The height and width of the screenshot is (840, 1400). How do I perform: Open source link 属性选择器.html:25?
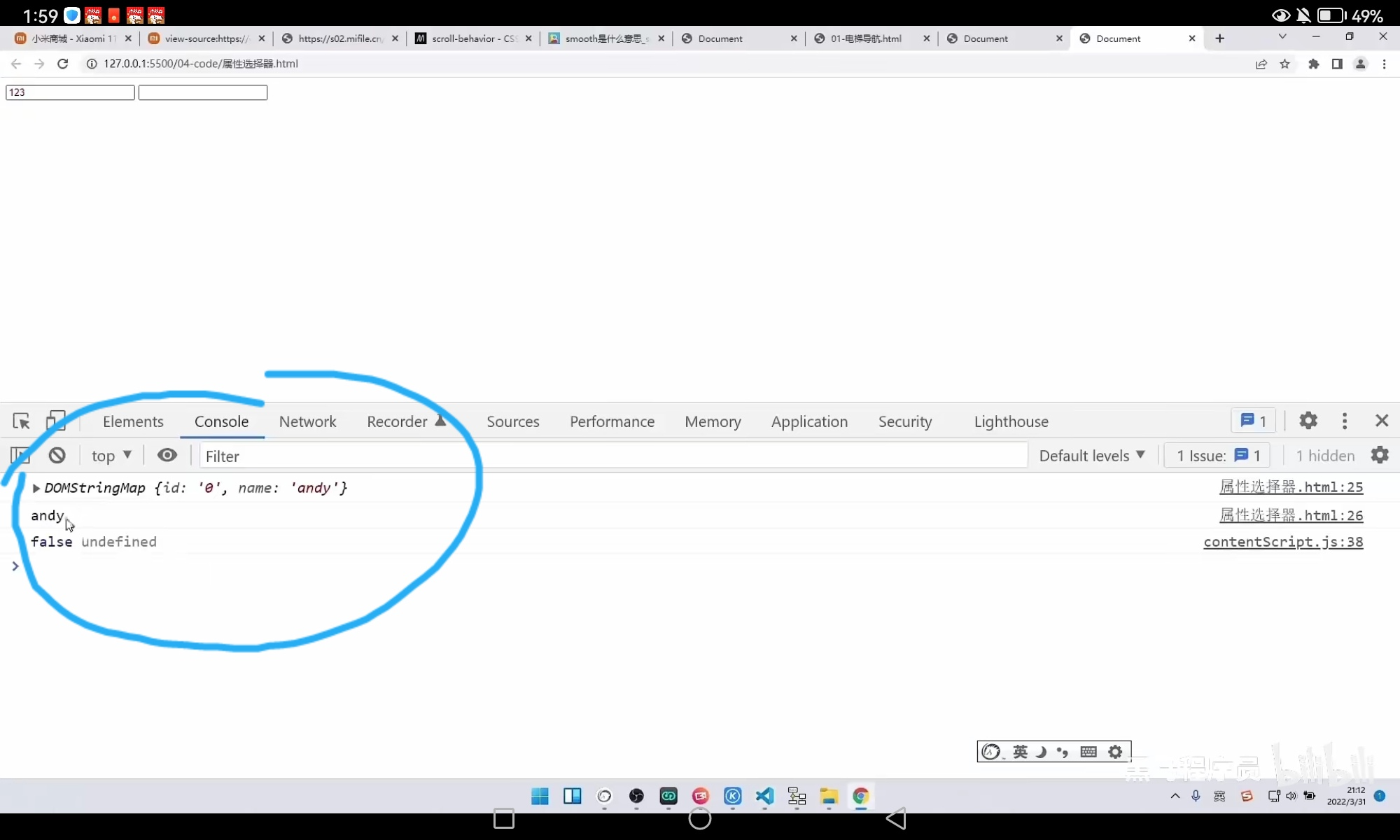pyautogui.click(x=1291, y=487)
